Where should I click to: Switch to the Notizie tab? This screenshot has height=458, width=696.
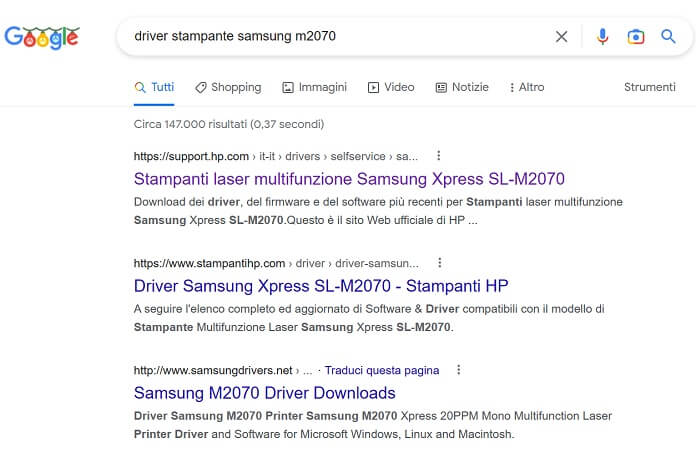click(462, 87)
